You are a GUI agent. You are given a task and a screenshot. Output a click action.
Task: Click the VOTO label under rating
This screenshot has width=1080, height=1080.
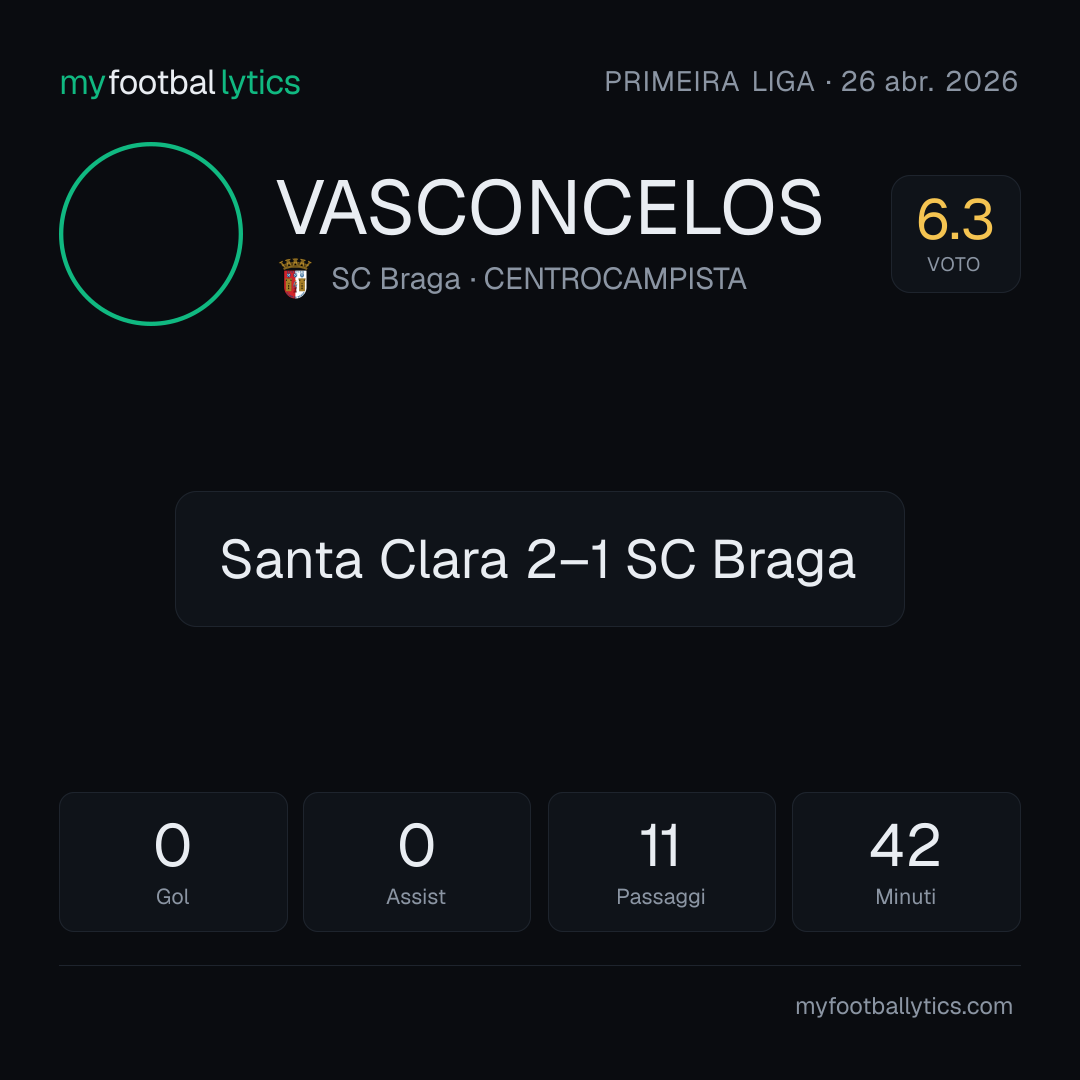[953, 264]
